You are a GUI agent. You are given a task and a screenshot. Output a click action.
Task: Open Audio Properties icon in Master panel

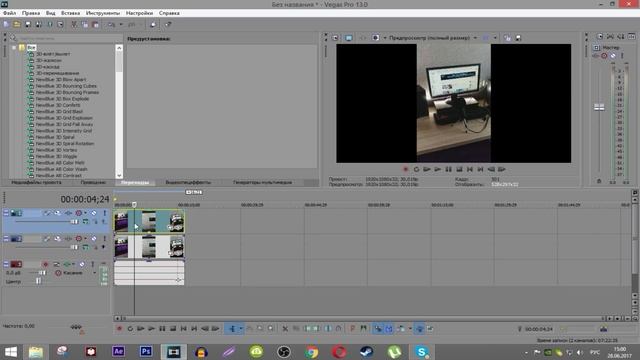point(600,37)
